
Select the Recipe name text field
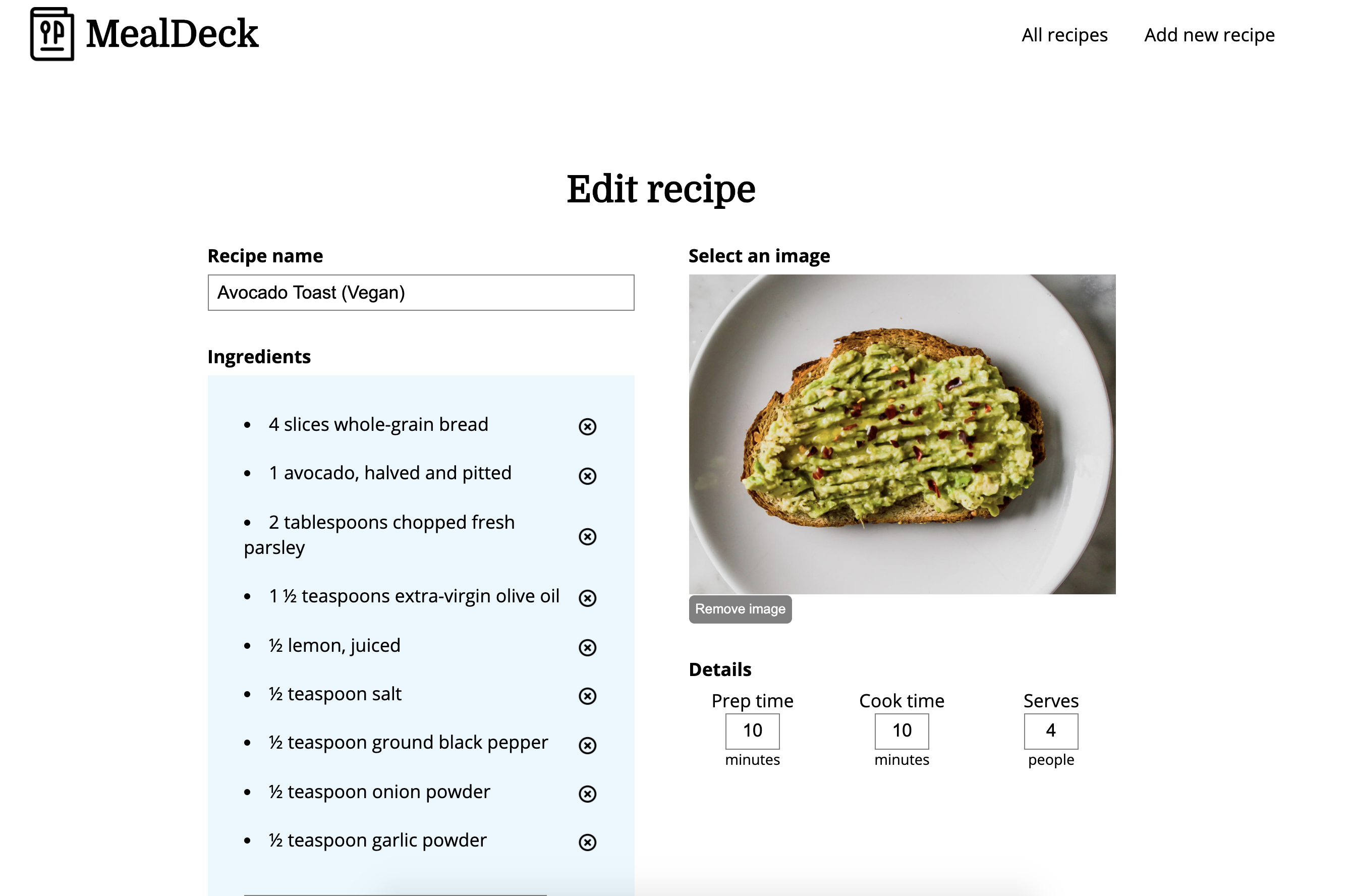pos(421,293)
